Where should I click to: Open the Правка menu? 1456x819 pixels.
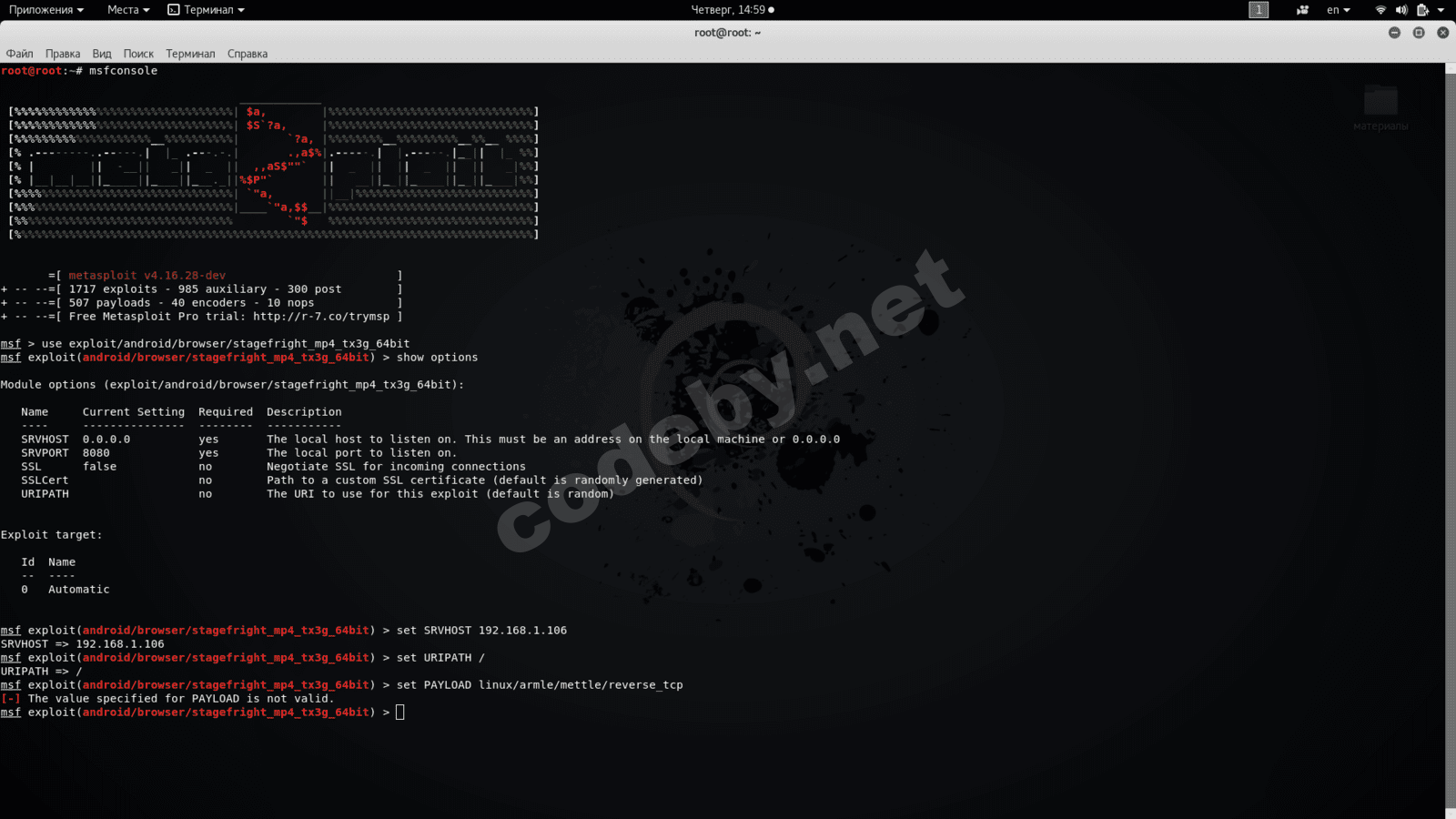pyautogui.click(x=63, y=54)
